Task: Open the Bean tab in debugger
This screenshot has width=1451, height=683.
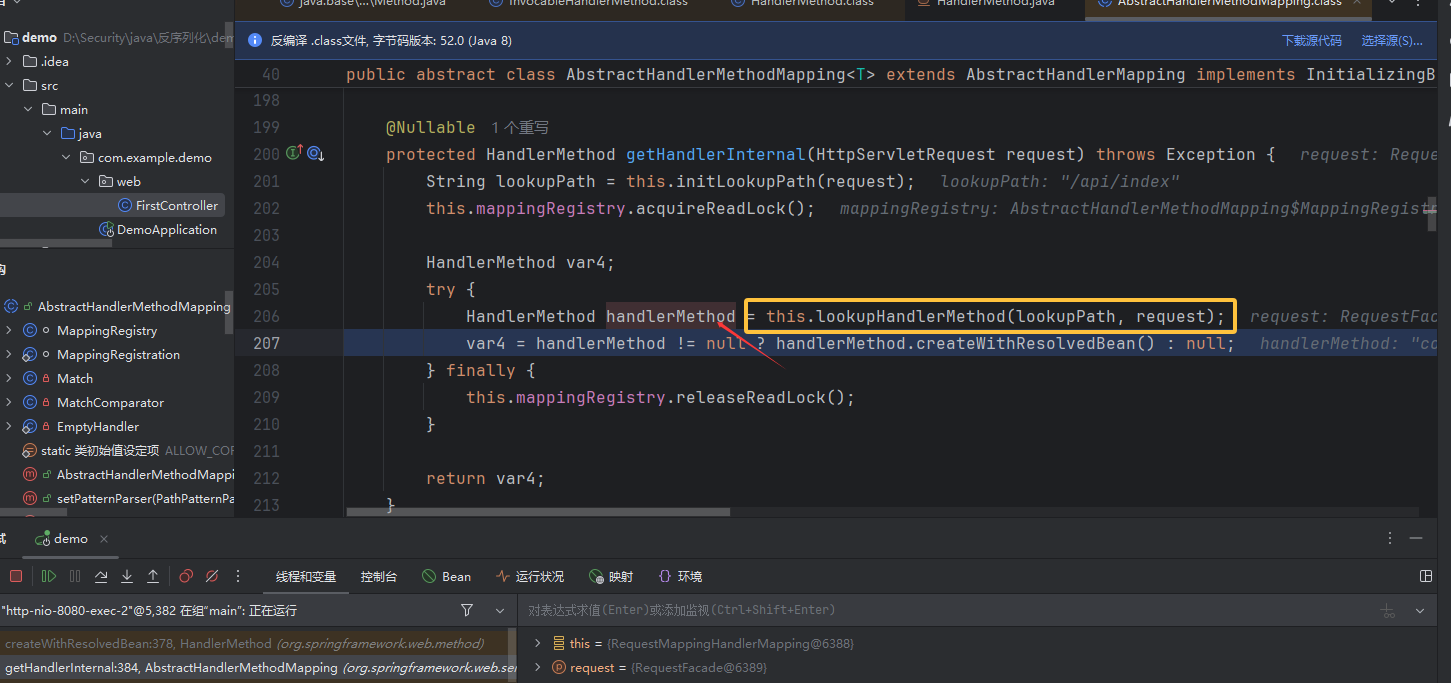Action: (446, 576)
